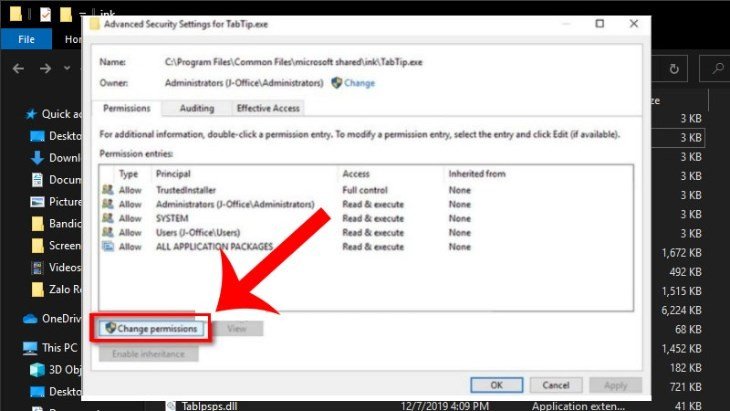Select the Users (J-Office\Users) entry
This screenshot has width=730, height=411.
point(199,232)
